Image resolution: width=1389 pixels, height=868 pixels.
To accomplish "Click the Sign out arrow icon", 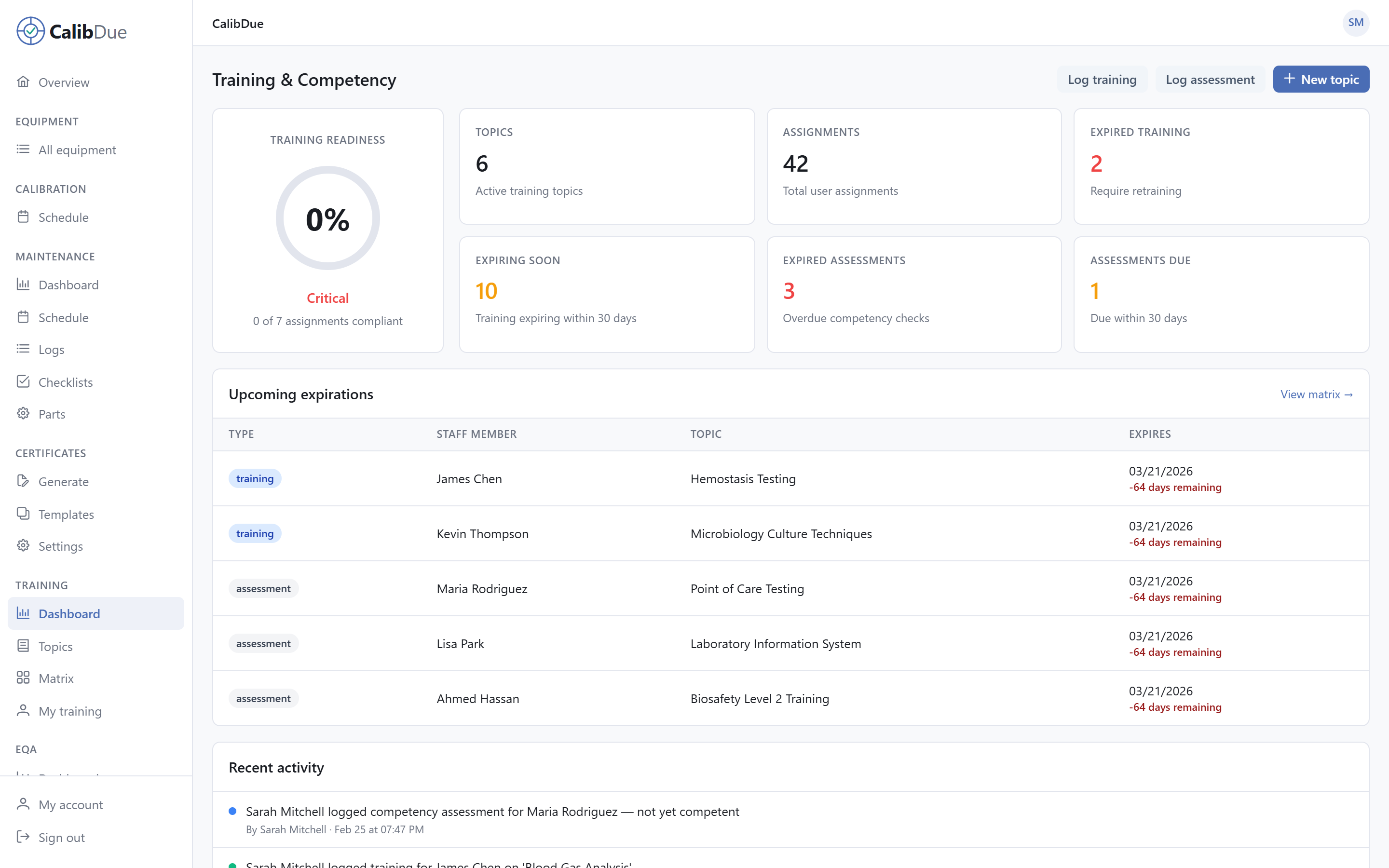I will point(23,837).
